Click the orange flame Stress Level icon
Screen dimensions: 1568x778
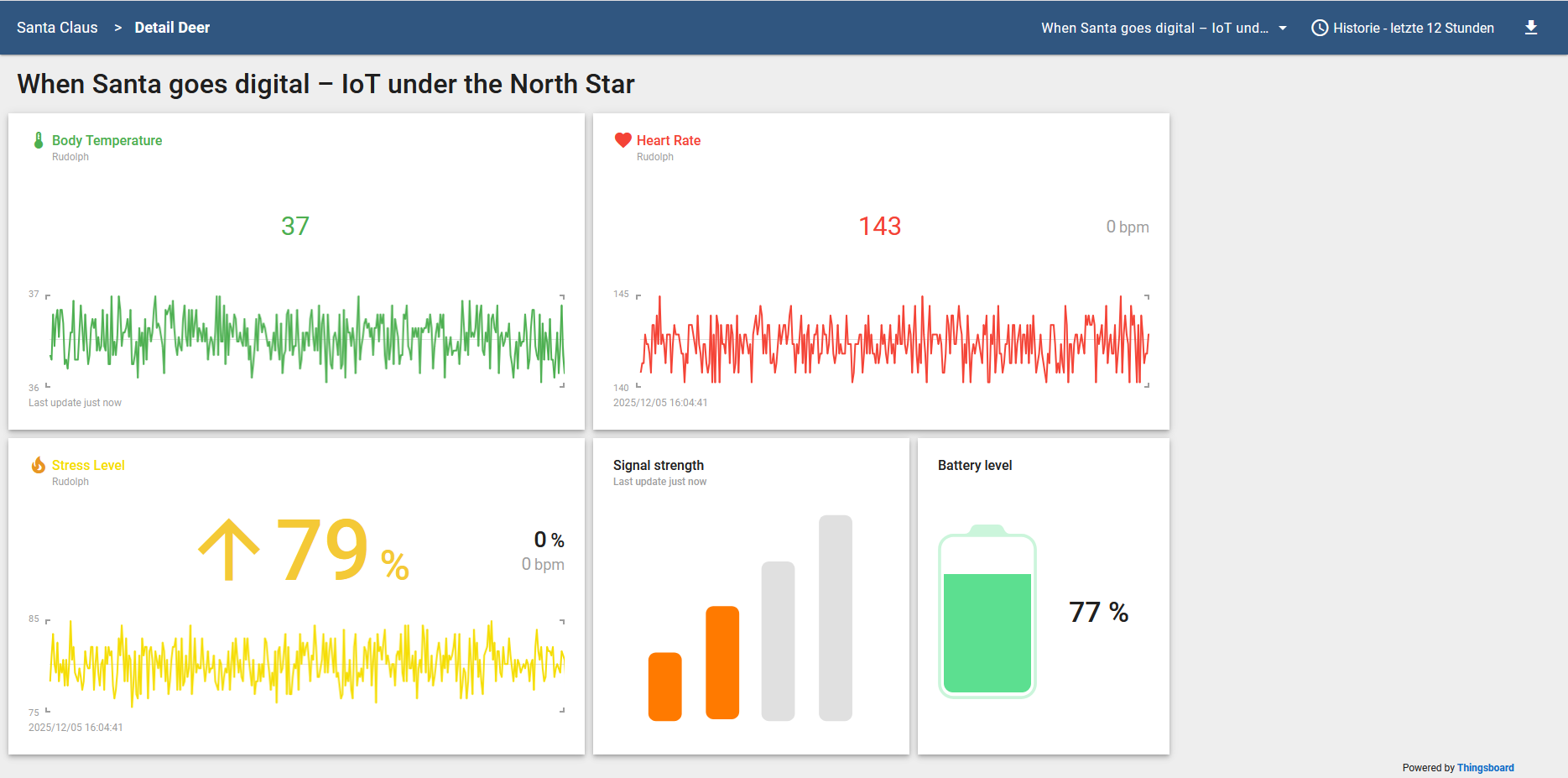[x=39, y=465]
